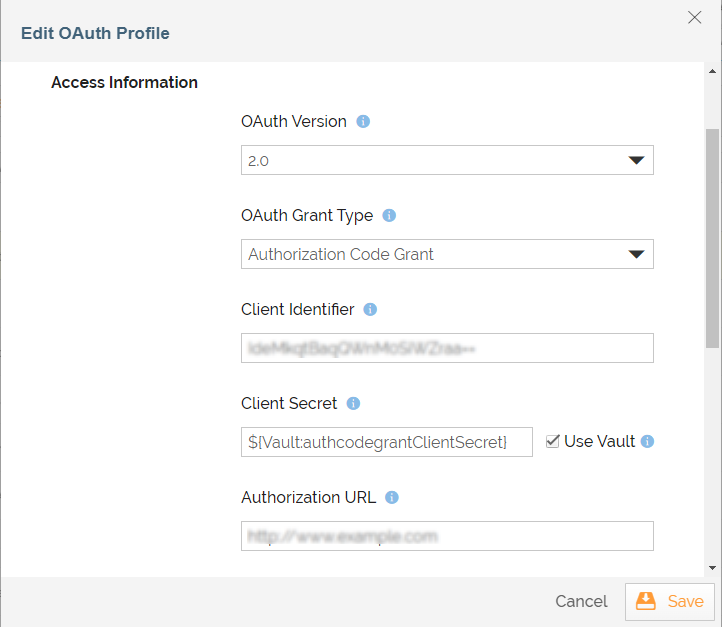Click into the Client Identifier field
This screenshot has width=722, height=627.
click(x=447, y=348)
